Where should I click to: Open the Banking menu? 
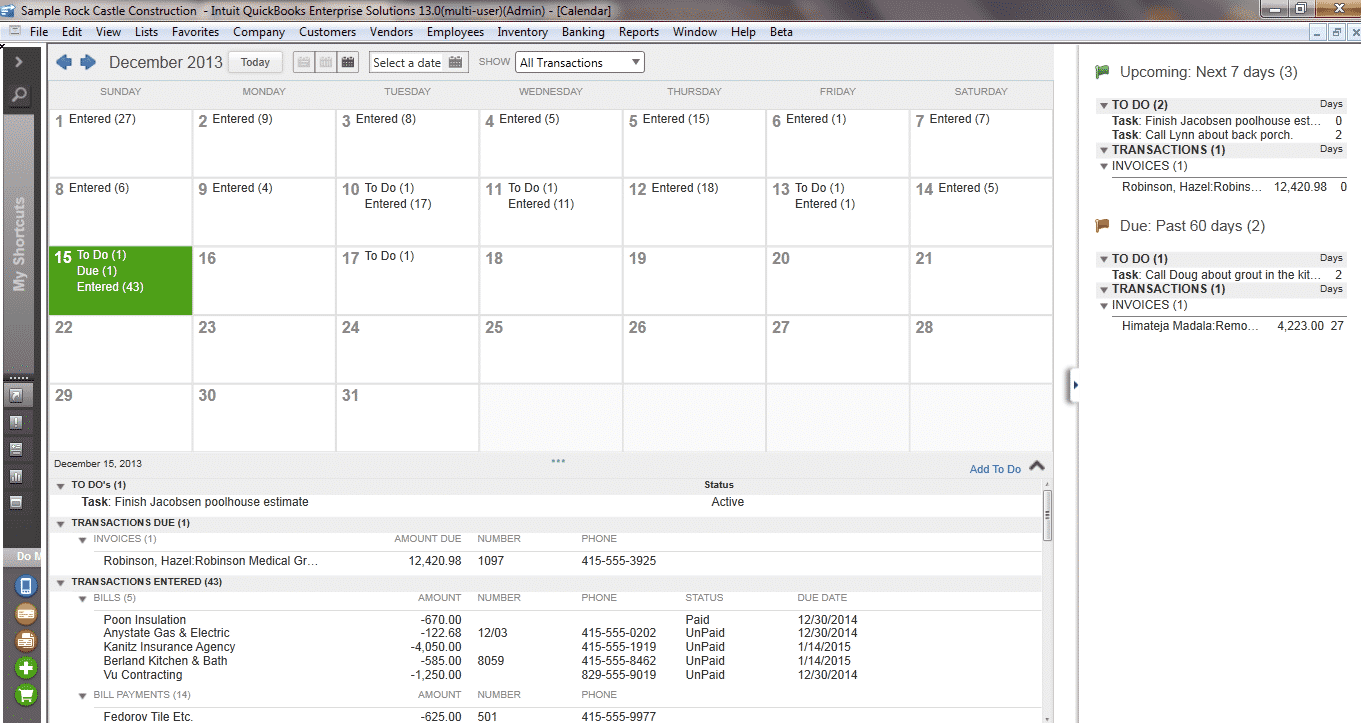[x=583, y=32]
